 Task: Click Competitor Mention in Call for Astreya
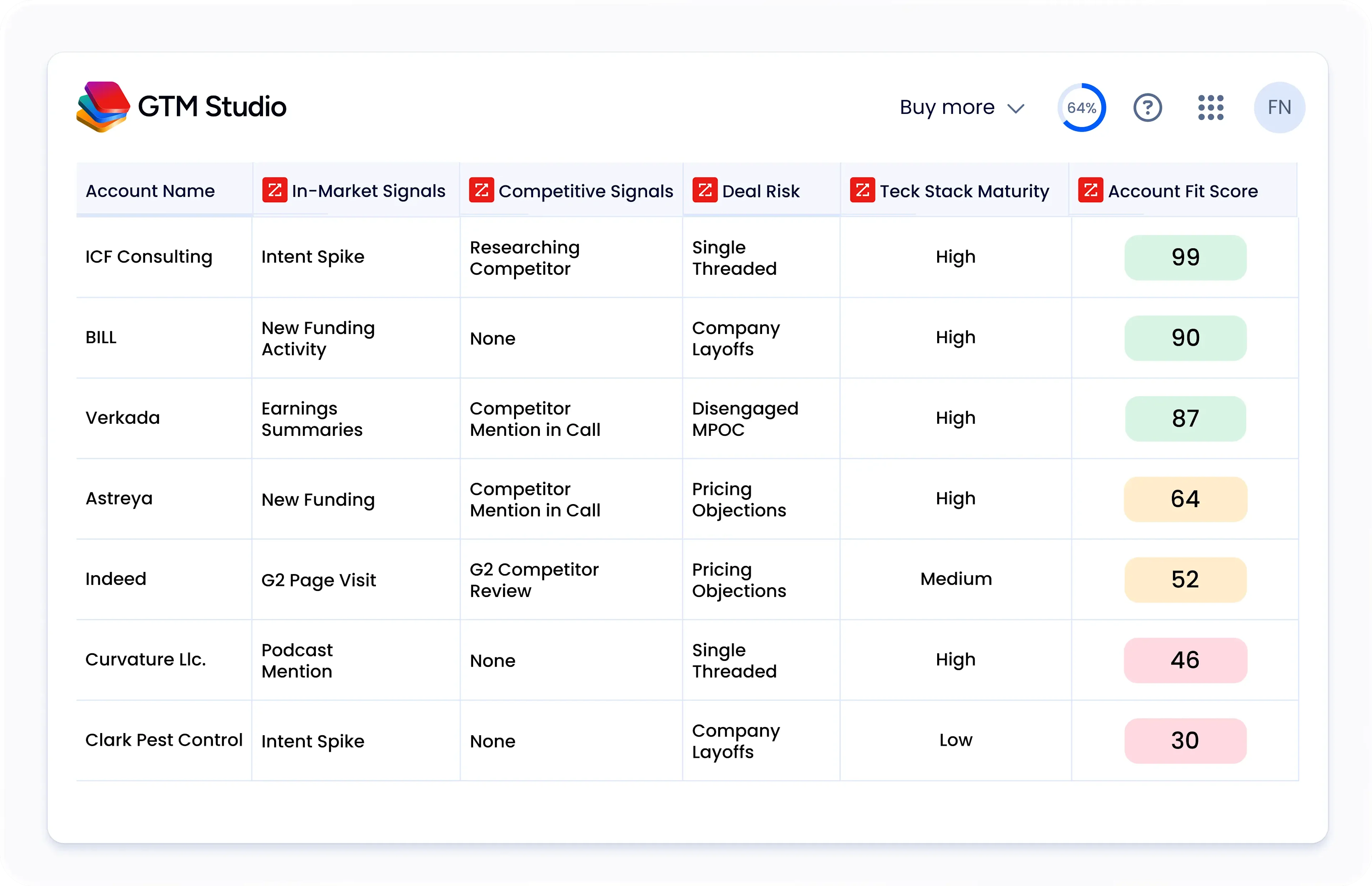[x=535, y=499]
